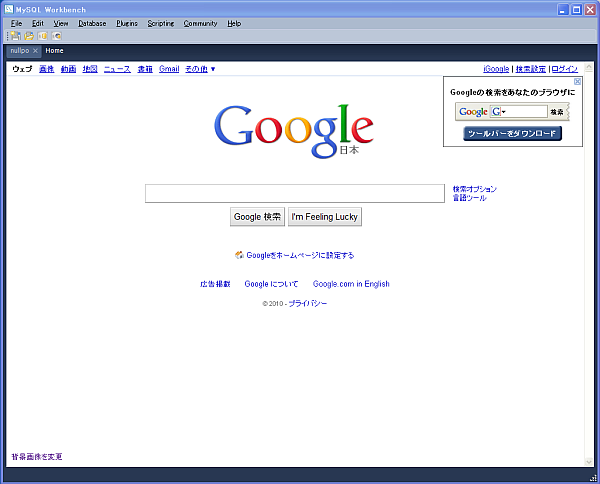Open the 書籍 link in top navigation
The width and height of the screenshot is (600, 484).
point(145,69)
